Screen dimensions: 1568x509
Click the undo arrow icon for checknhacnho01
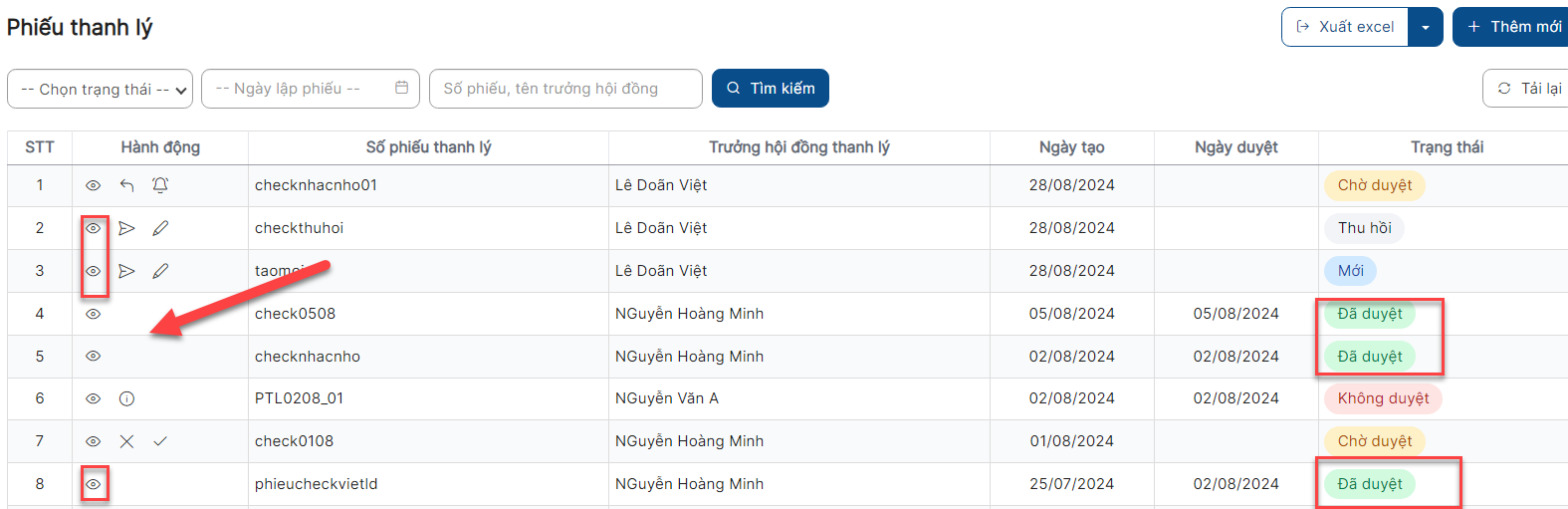[126, 185]
